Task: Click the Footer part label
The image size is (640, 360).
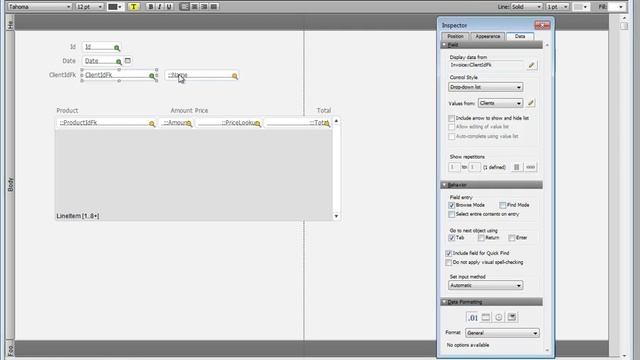Action: click(x=10, y=350)
